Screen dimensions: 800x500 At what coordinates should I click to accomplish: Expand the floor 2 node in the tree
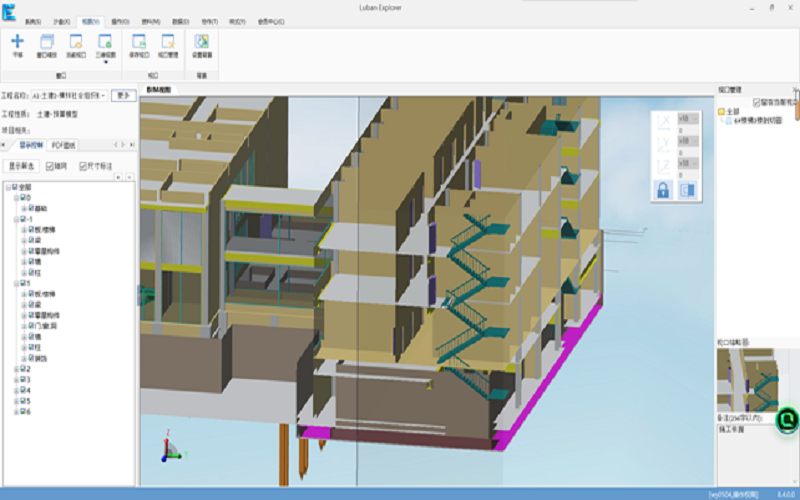tap(16, 369)
